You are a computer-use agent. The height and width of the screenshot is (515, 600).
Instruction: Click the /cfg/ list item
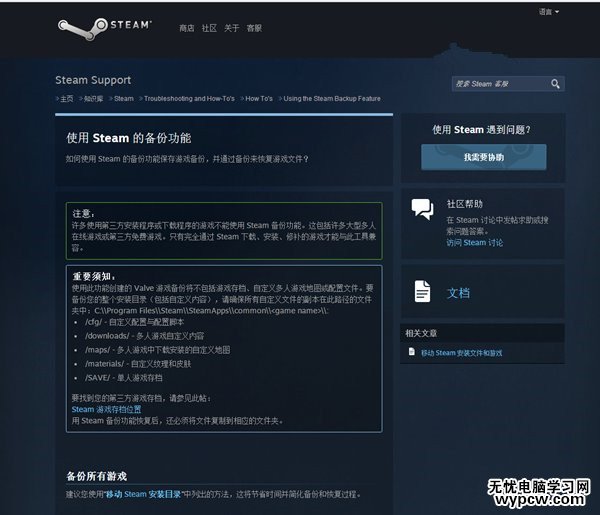click(134, 322)
